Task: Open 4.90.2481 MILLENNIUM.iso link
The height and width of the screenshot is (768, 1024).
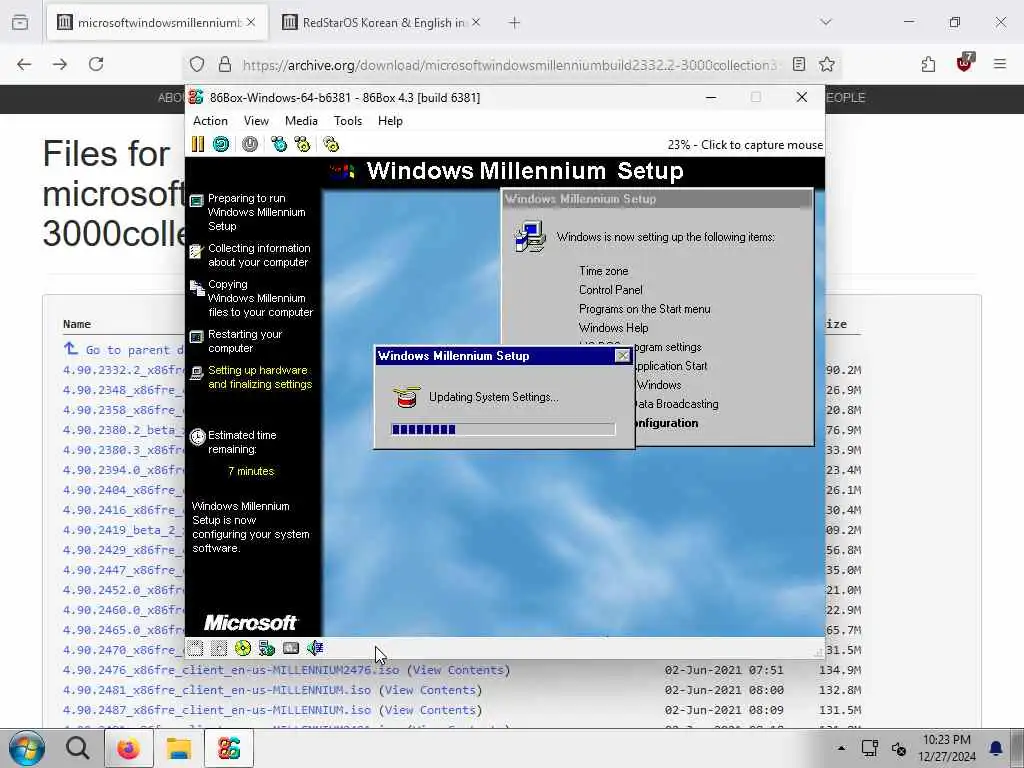Action: pyautogui.click(x=217, y=690)
